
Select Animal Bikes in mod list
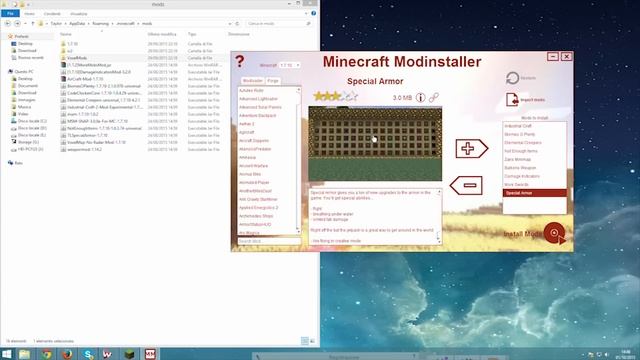(250, 174)
